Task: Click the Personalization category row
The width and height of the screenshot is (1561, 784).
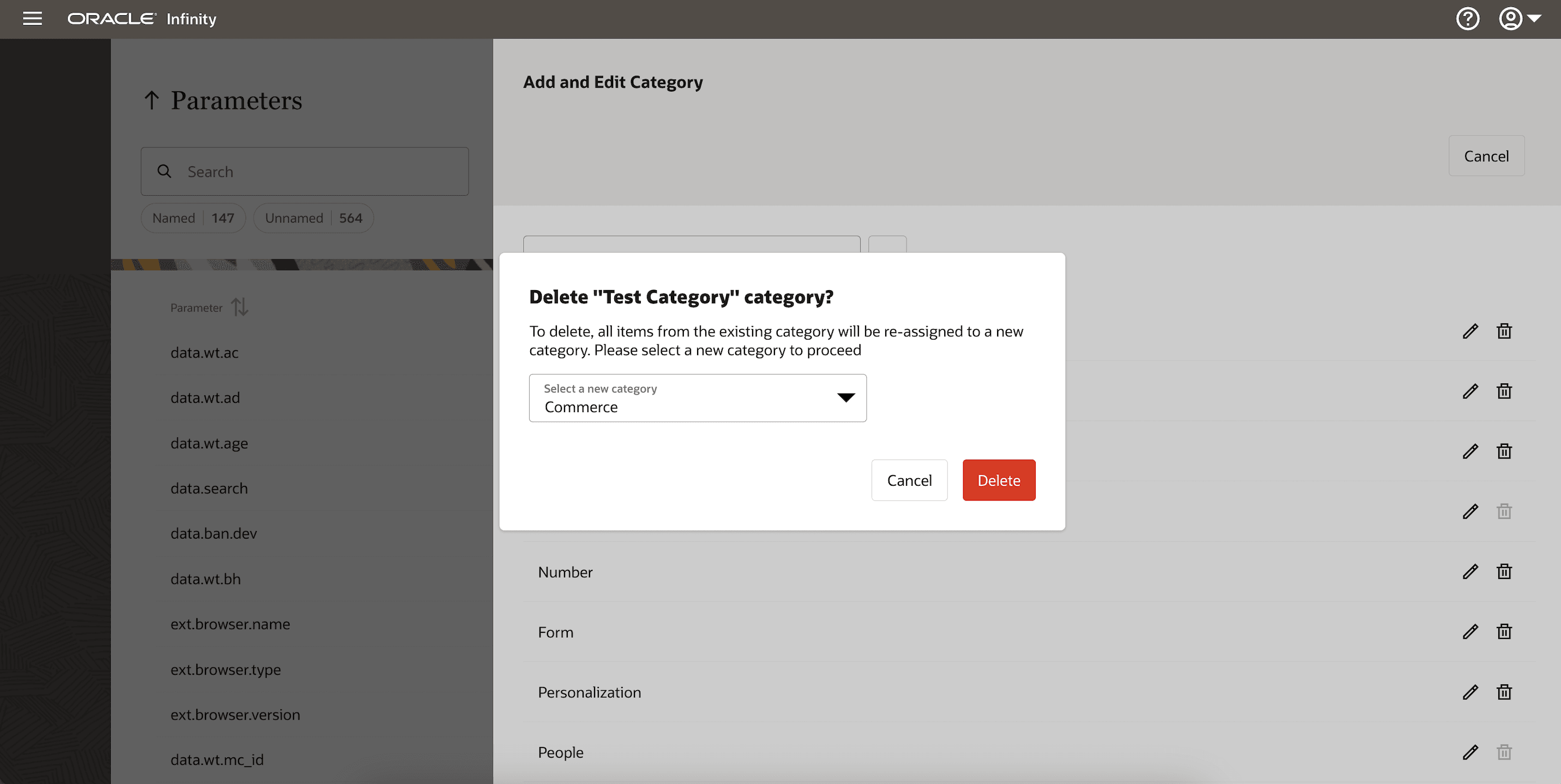Action: (1030, 692)
